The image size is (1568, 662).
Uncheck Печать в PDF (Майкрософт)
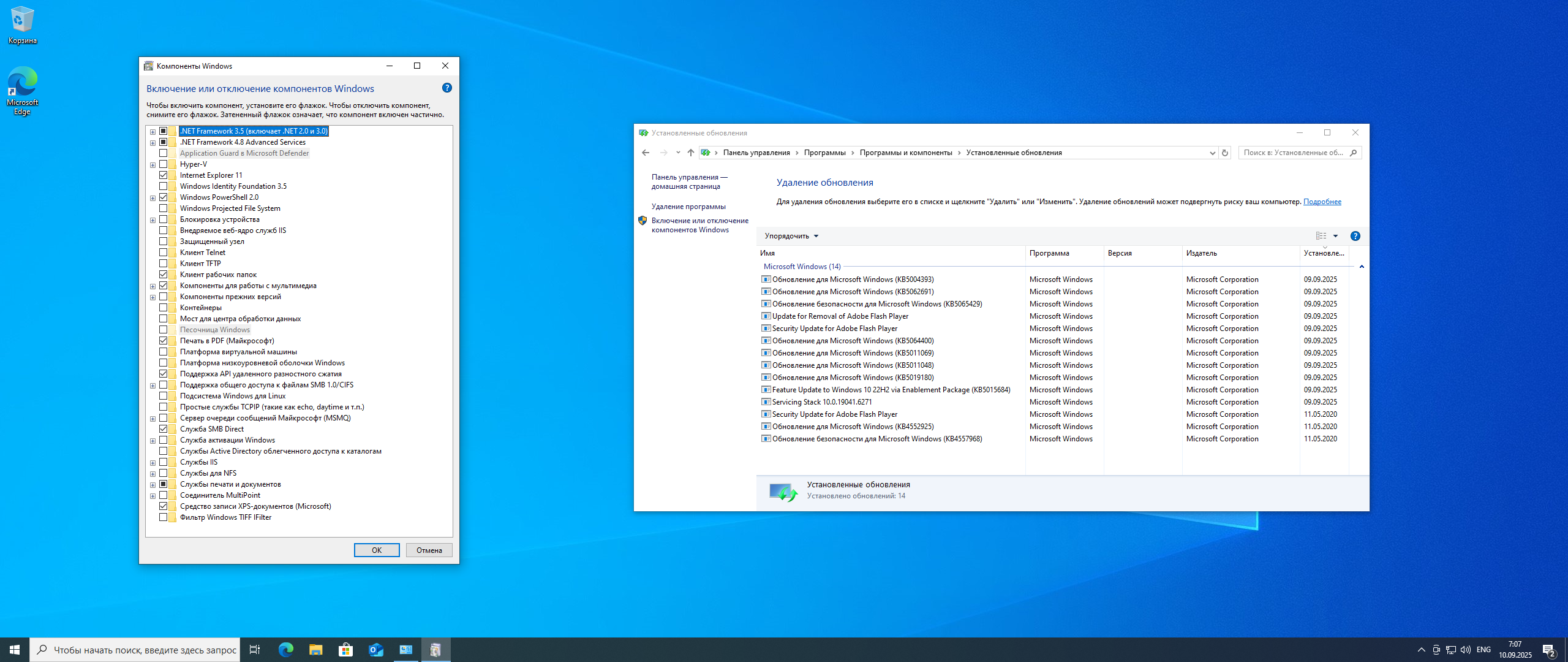[164, 341]
